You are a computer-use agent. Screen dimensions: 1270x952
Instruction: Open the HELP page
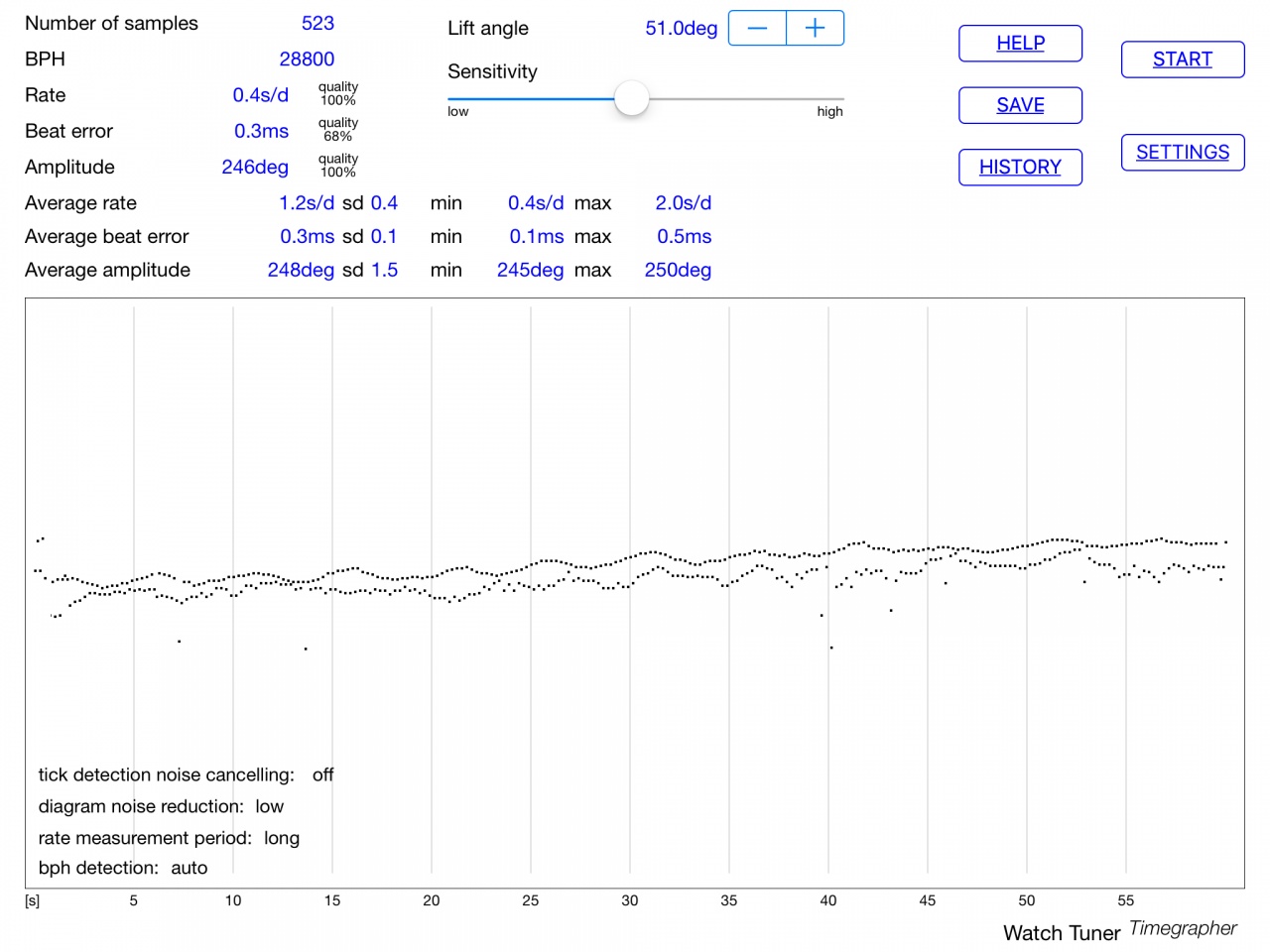click(1020, 44)
